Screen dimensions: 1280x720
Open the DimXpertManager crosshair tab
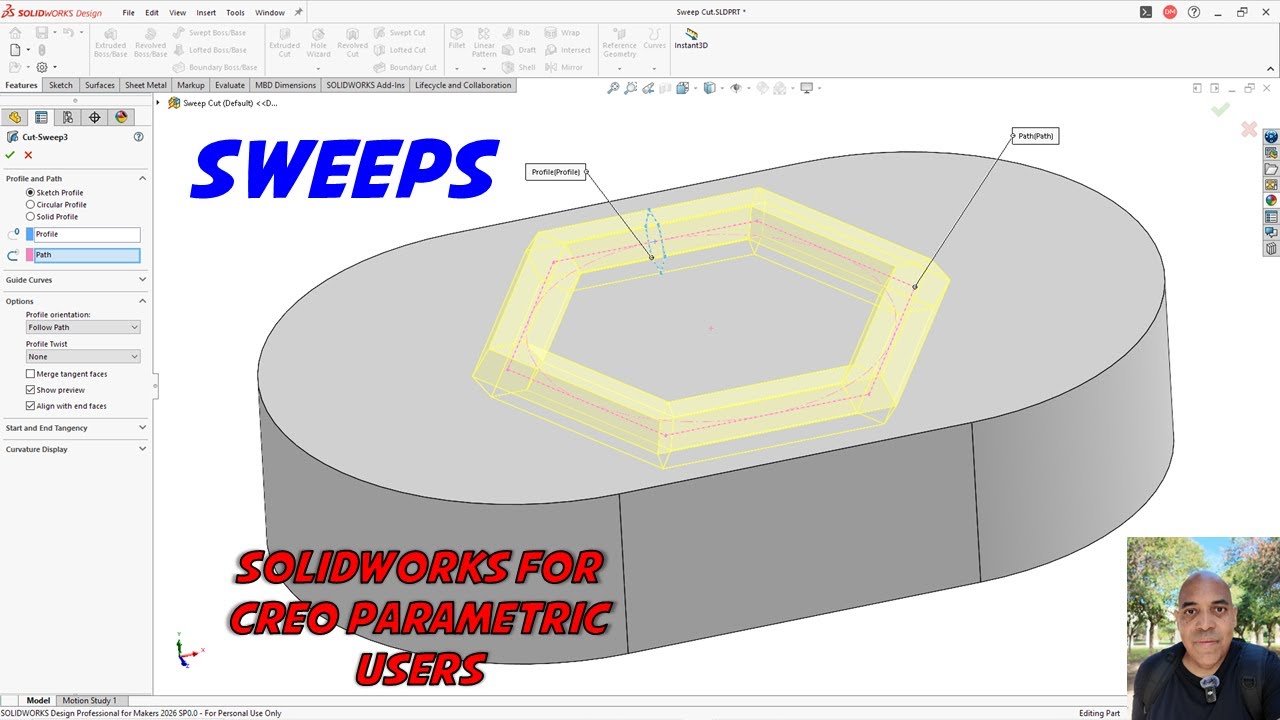click(95, 117)
